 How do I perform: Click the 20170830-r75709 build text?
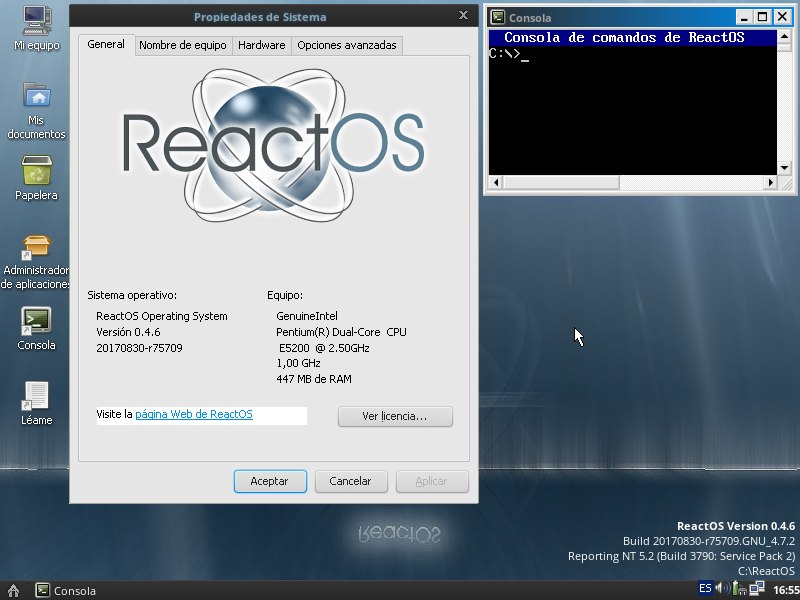[x=139, y=348]
